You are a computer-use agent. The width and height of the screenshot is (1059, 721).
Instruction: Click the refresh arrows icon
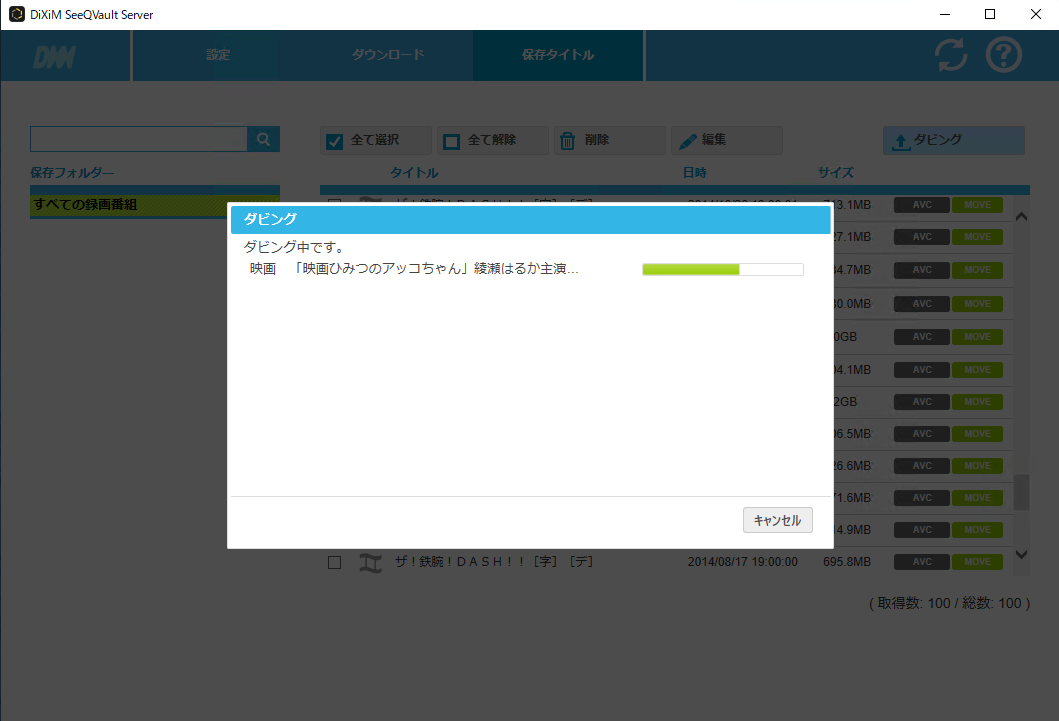pos(951,55)
